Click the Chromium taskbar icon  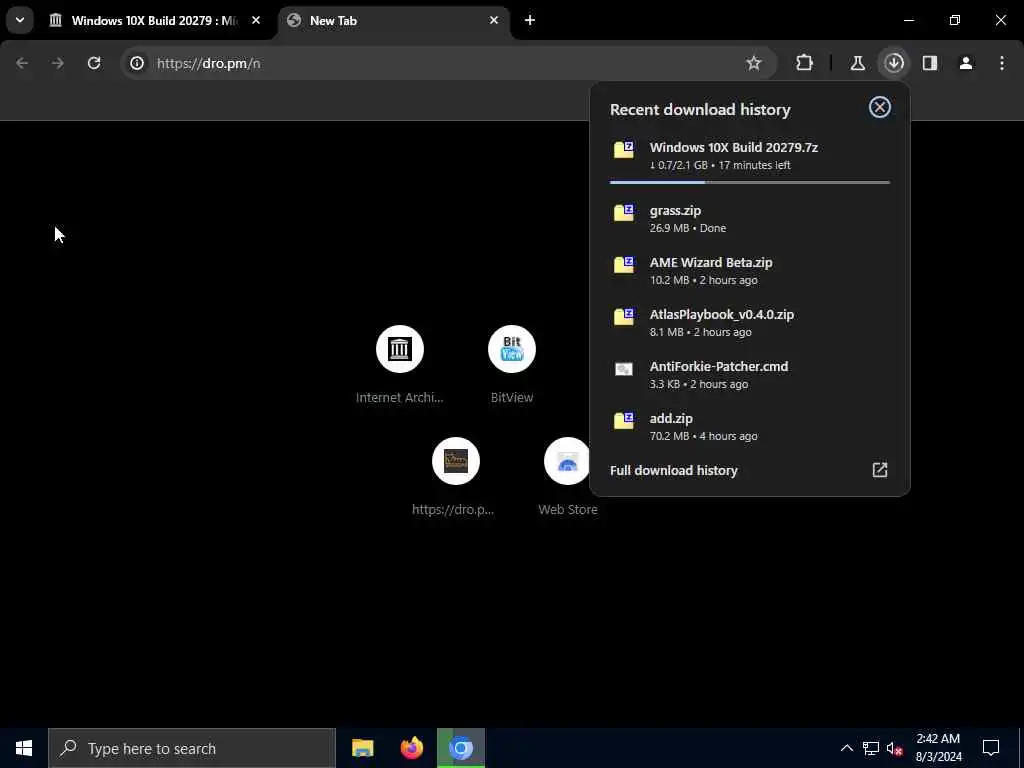coord(461,748)
